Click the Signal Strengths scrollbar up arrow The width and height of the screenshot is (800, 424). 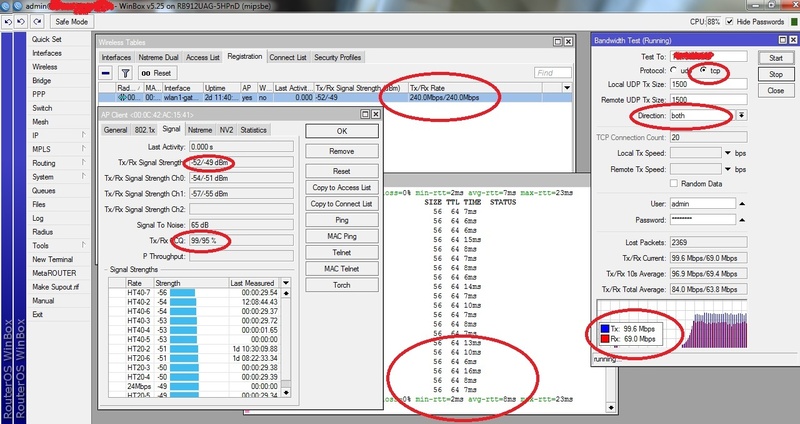pos(286,293)
